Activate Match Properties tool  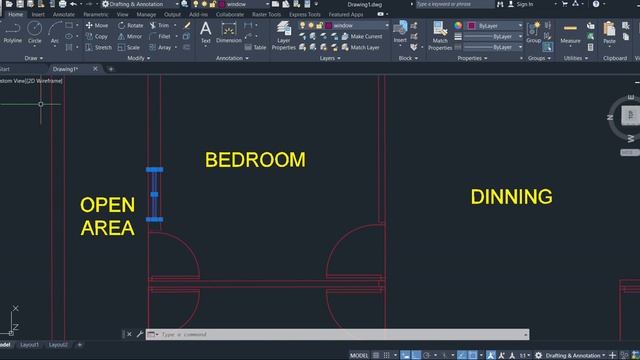click(440, 36)
